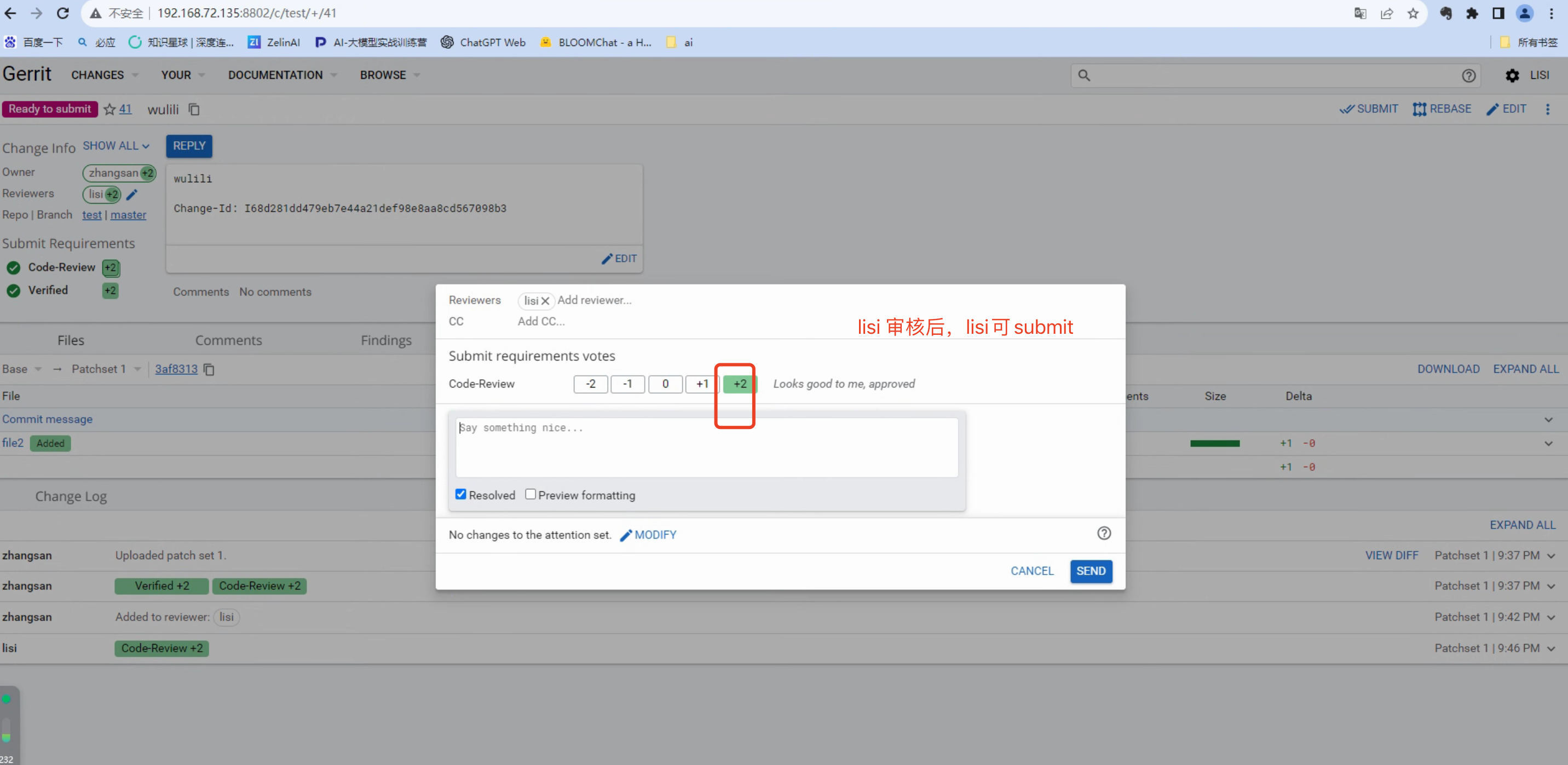The height and width of the screenshot is (765, 1568).
Task: Expand the Show All change info
Action: [x=116, y=146]
